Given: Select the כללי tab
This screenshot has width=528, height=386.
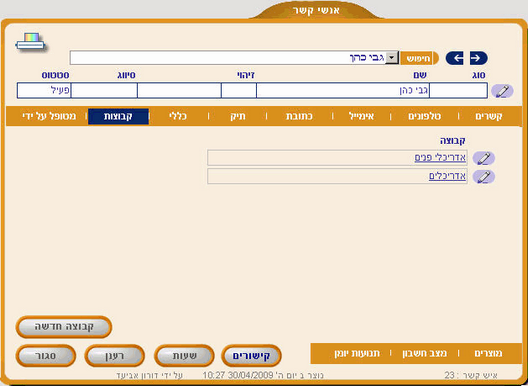Looking at the screenshot, I should 177,117.
